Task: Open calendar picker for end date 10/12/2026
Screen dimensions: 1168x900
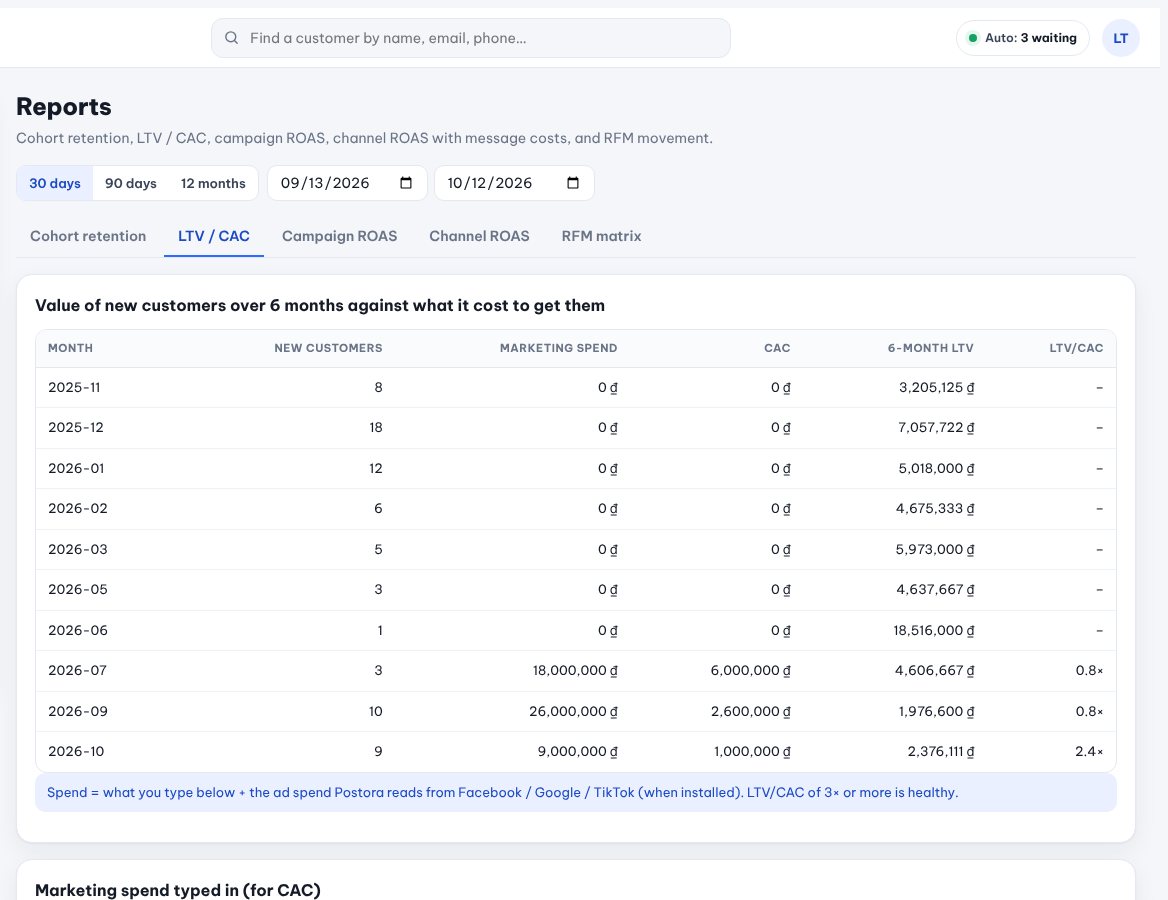Action: click(x=573, y=183)
